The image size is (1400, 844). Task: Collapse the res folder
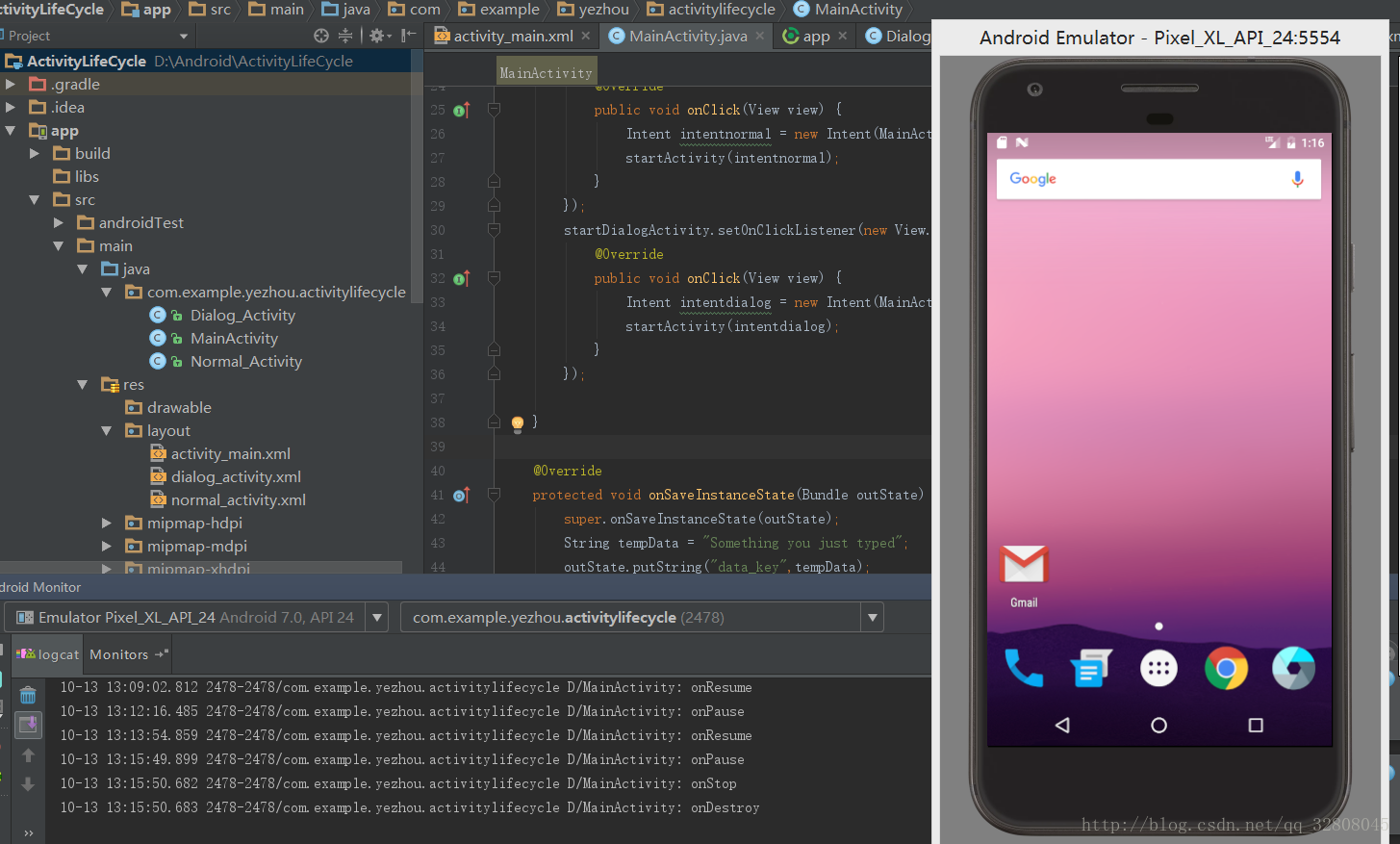pyautogui.click(x=83, y=384)
